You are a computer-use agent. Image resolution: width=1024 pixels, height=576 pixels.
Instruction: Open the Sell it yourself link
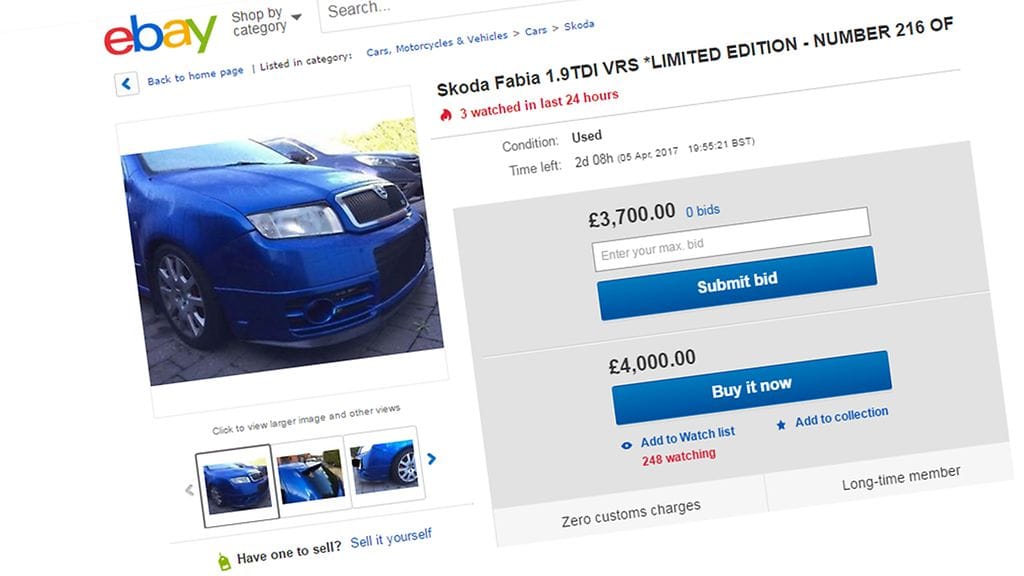coord(391,539)
